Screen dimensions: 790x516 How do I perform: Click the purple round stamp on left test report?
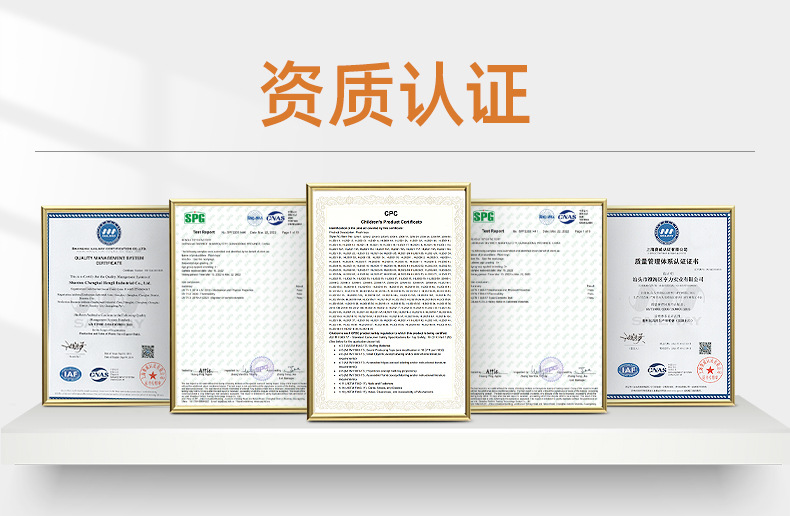point(262,368)
